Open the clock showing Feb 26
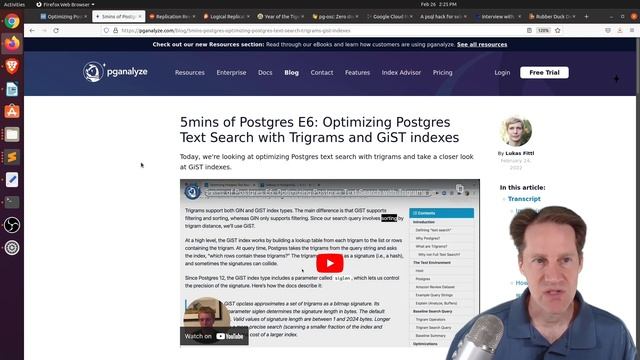 438,4
